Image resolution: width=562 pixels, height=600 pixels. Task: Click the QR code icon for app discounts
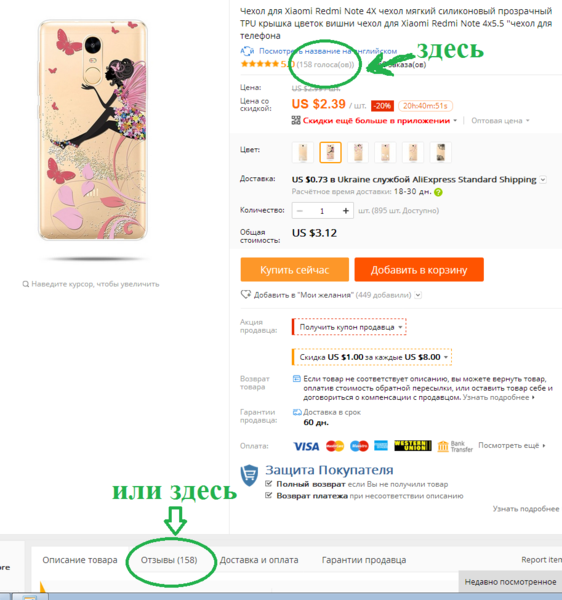tap(296, 121)
